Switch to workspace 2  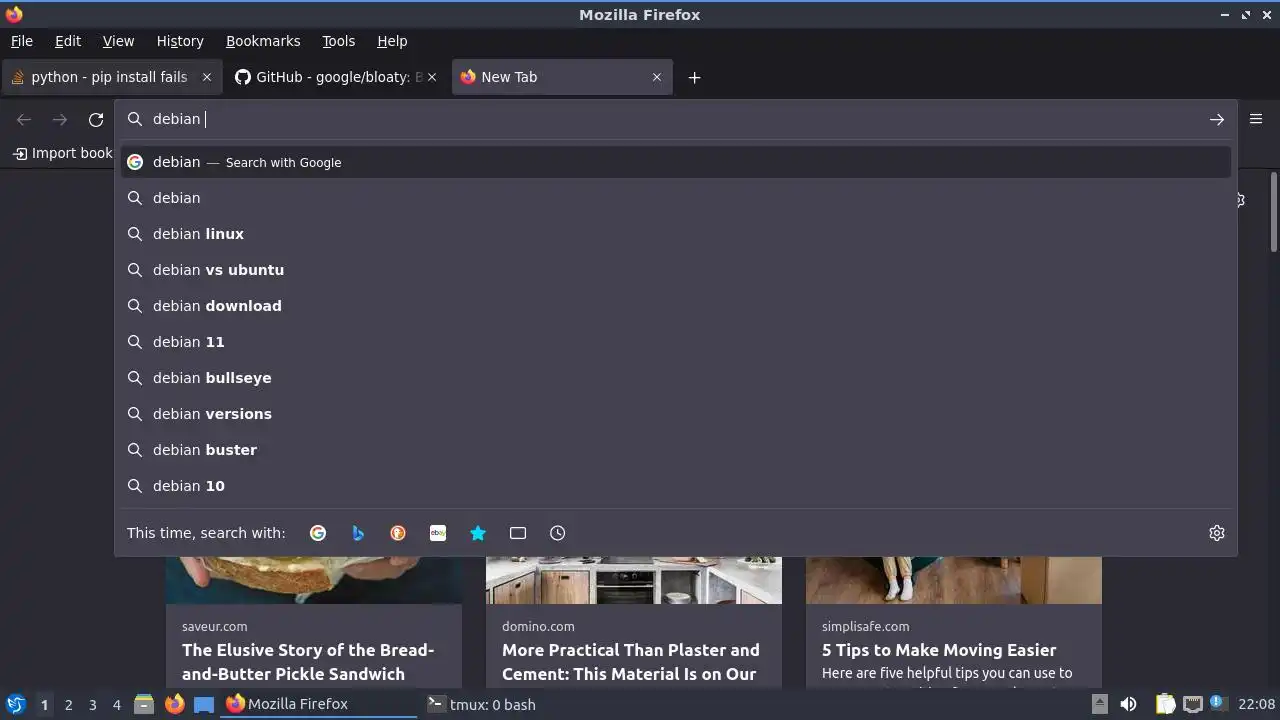pyautogui.click(x=68, y=704)
